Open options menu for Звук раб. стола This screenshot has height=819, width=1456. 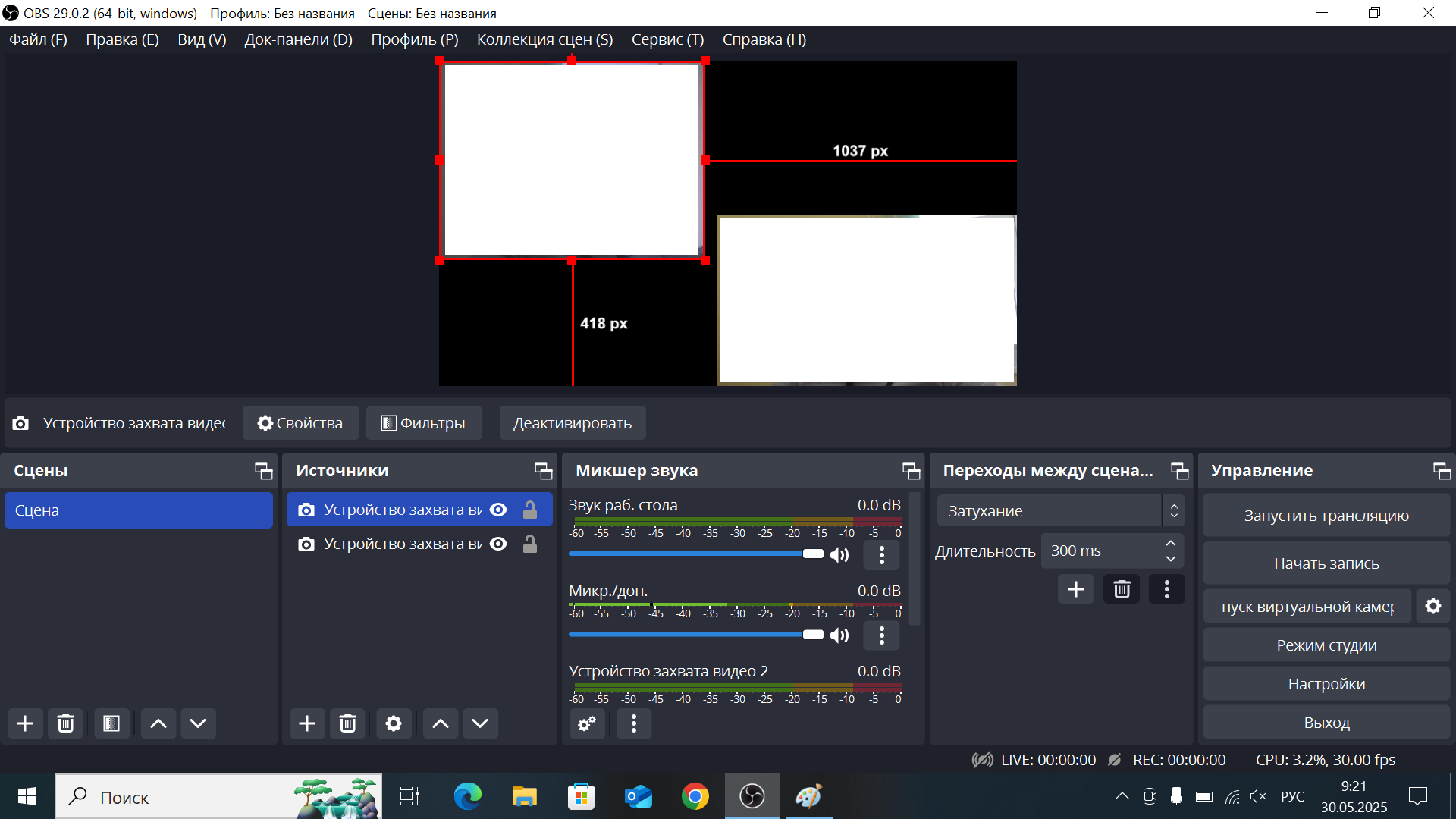tap(881, 554)
